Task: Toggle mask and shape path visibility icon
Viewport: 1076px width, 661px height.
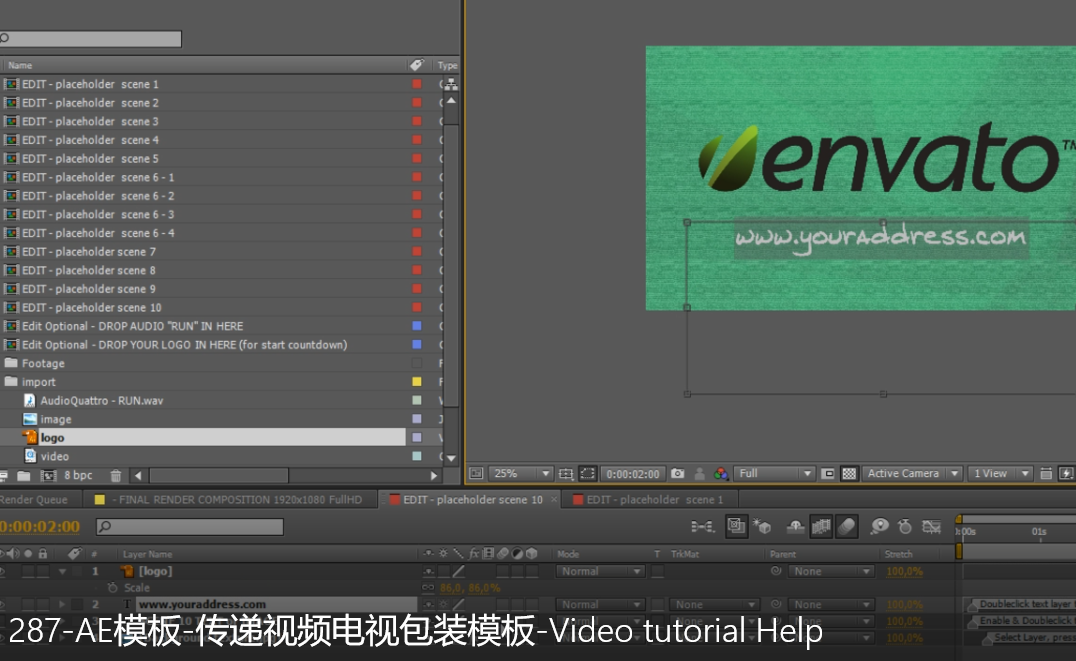Action: click(x=587, y=474)
